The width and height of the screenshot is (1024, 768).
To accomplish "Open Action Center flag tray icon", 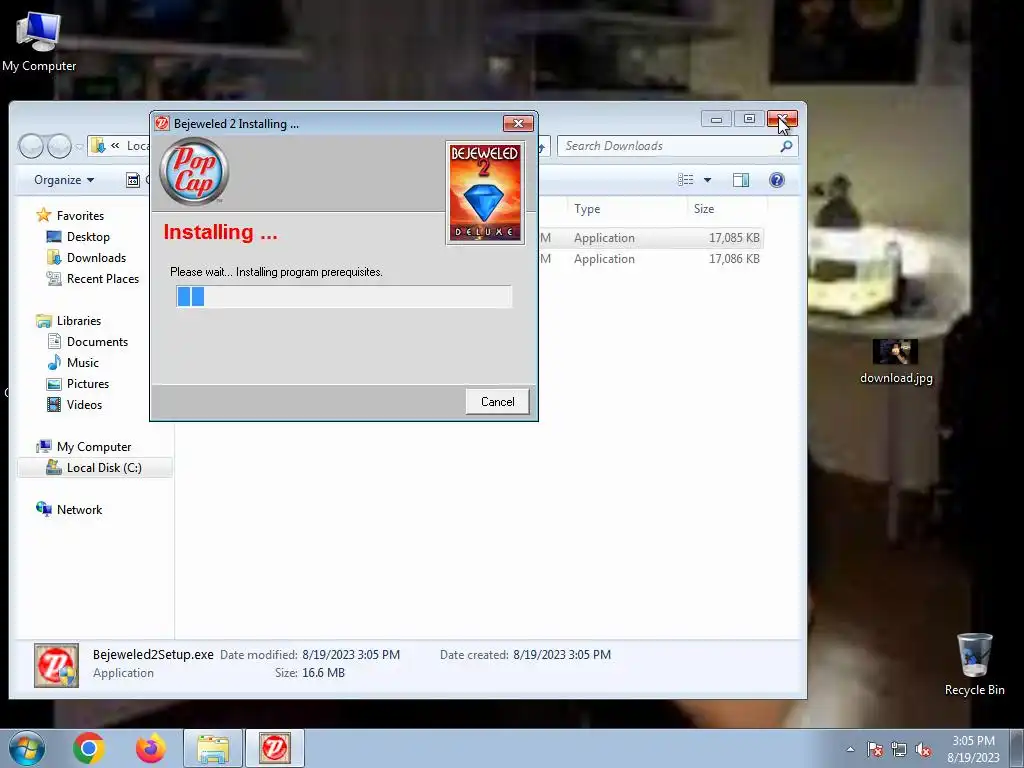I will pos(875,749).
